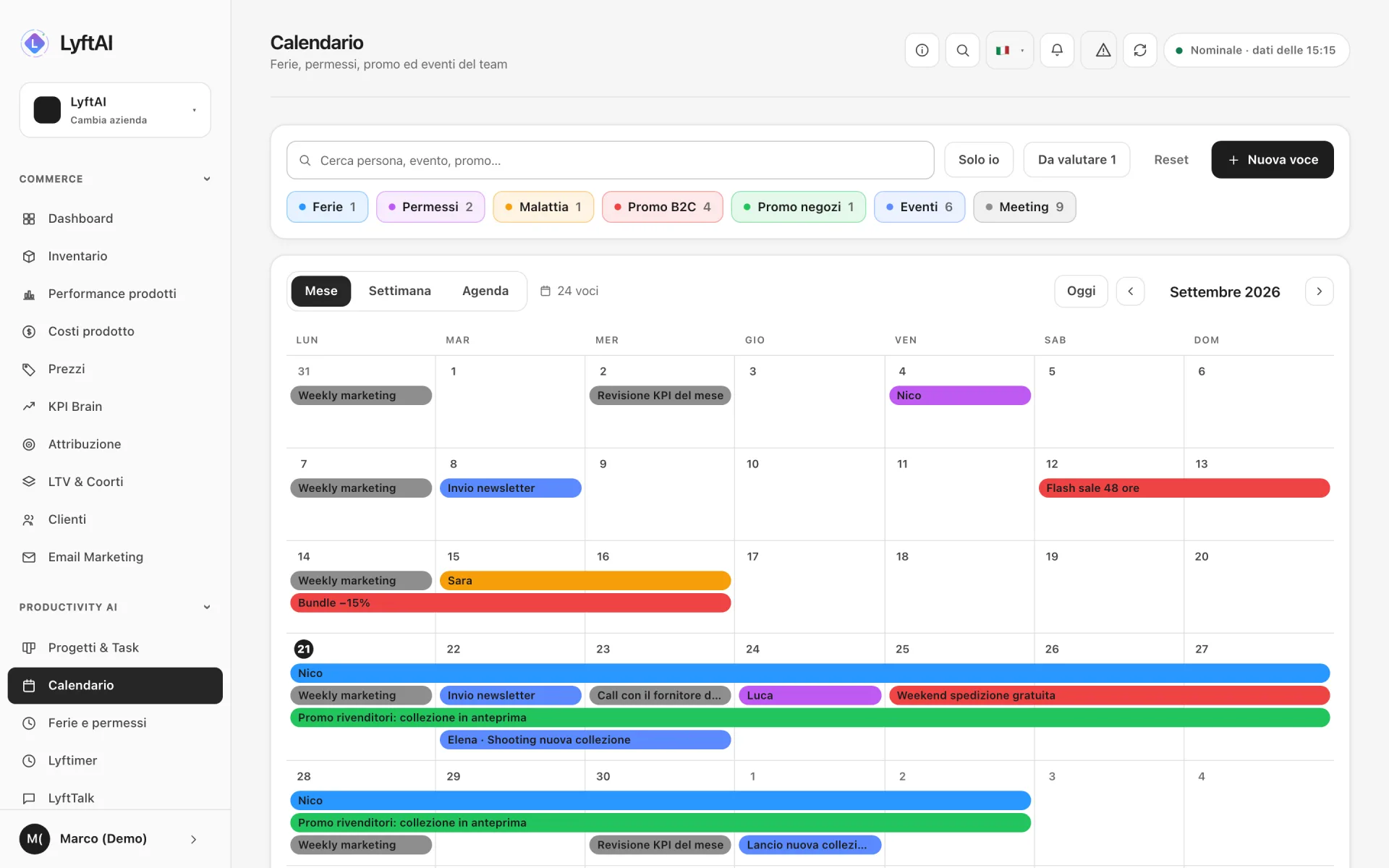Click Da valutare 1 button

[1076, 160]
